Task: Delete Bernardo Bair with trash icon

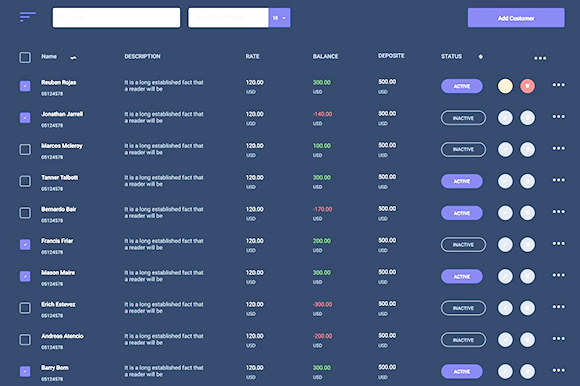Action: 527,213
